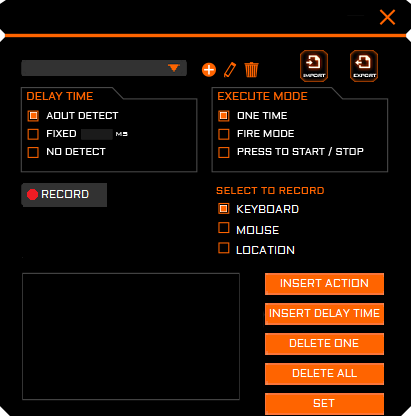This screenshot has width=411, height=417.
Task: Click the Insert Action button
Action: (x=324, y=284)
